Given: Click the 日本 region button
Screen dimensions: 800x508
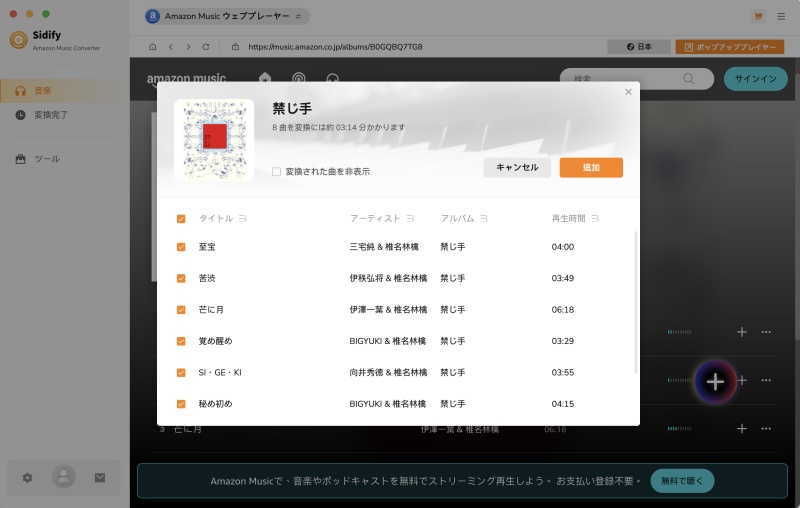Looking at the screenshot, I should coord(639,47).
